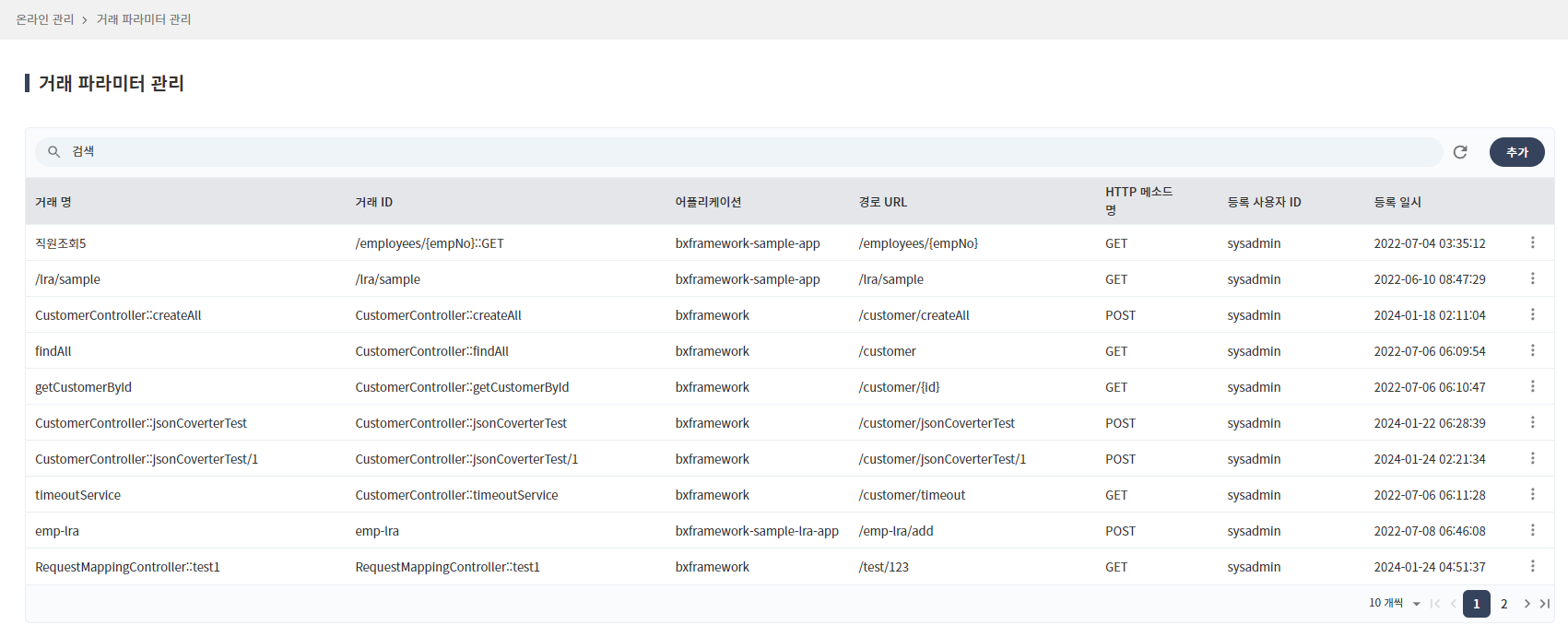
Task: Open 거래 파라미터 관리 breadcrumb link
Action: click(144, 19)
